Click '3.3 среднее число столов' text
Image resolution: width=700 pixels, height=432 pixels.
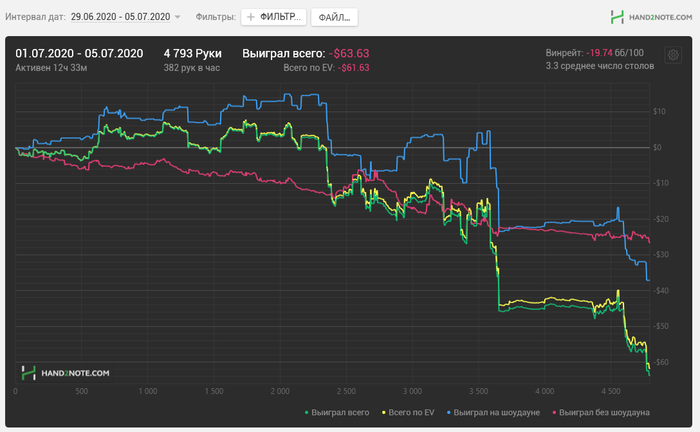600,66
